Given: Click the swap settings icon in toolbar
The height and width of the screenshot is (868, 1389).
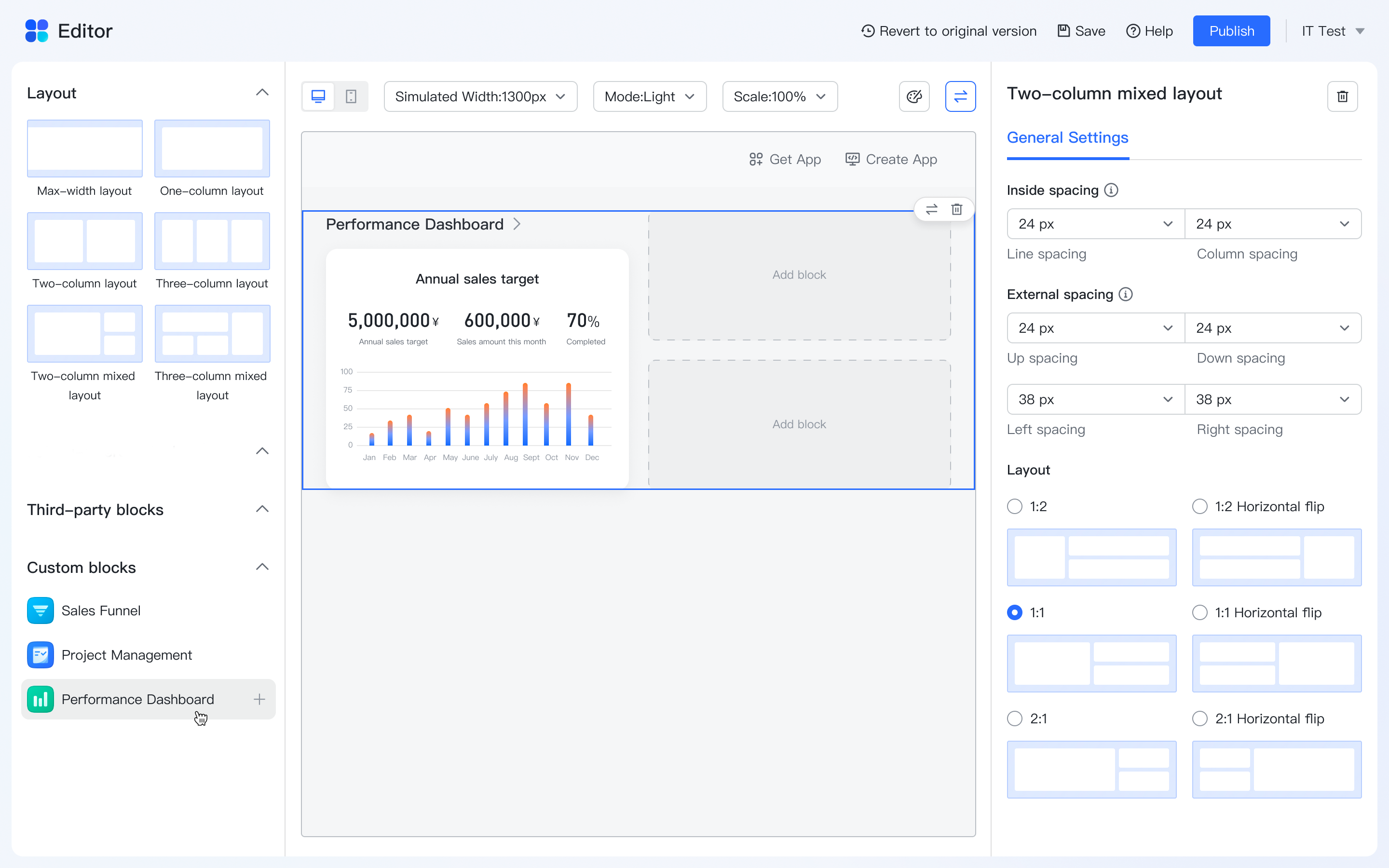Looking at the screenshot, I should point(960,96).
